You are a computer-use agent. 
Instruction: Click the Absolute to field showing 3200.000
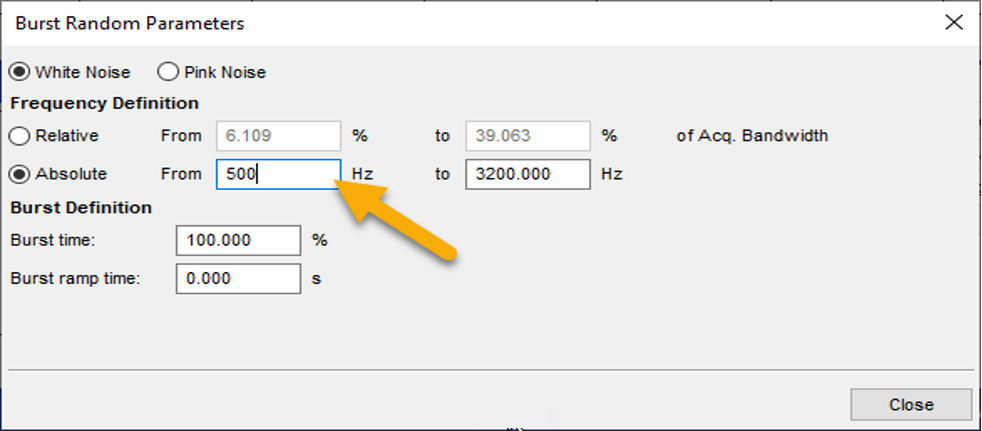(x=527, y=174)
